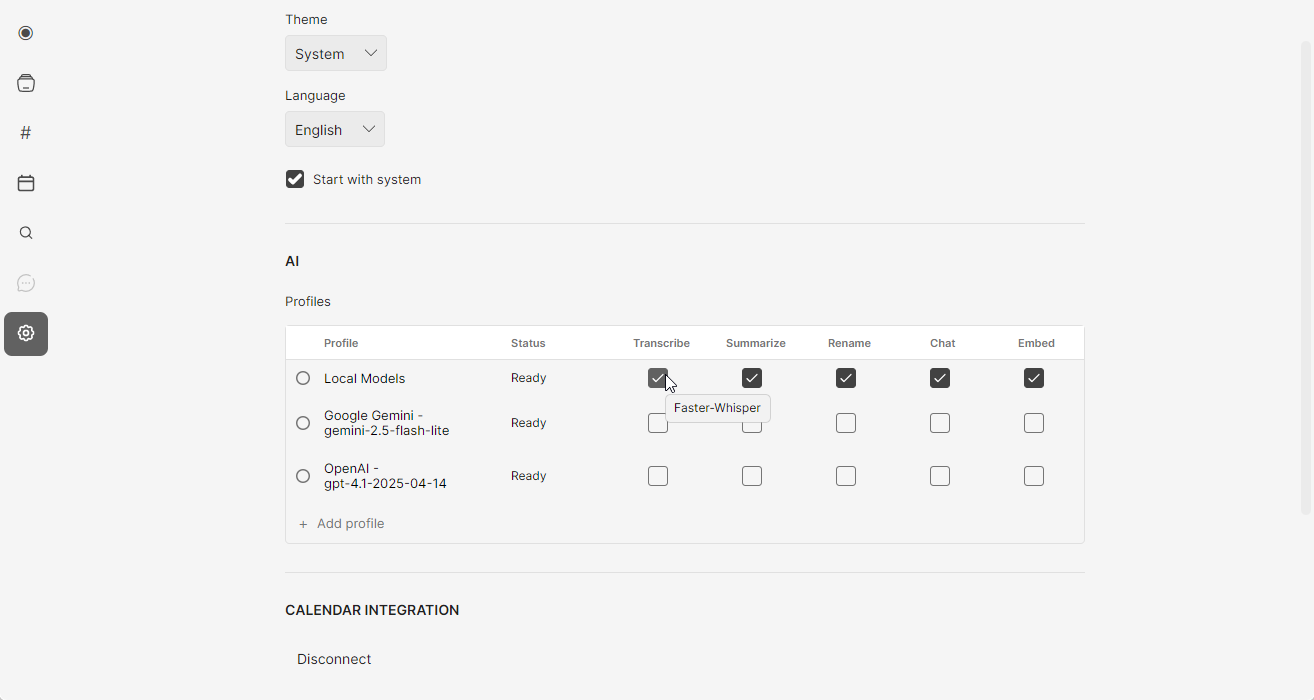Expand the Language dropdown showing English
Screen dimensions: 1314x700
click(x=334, y=129)
